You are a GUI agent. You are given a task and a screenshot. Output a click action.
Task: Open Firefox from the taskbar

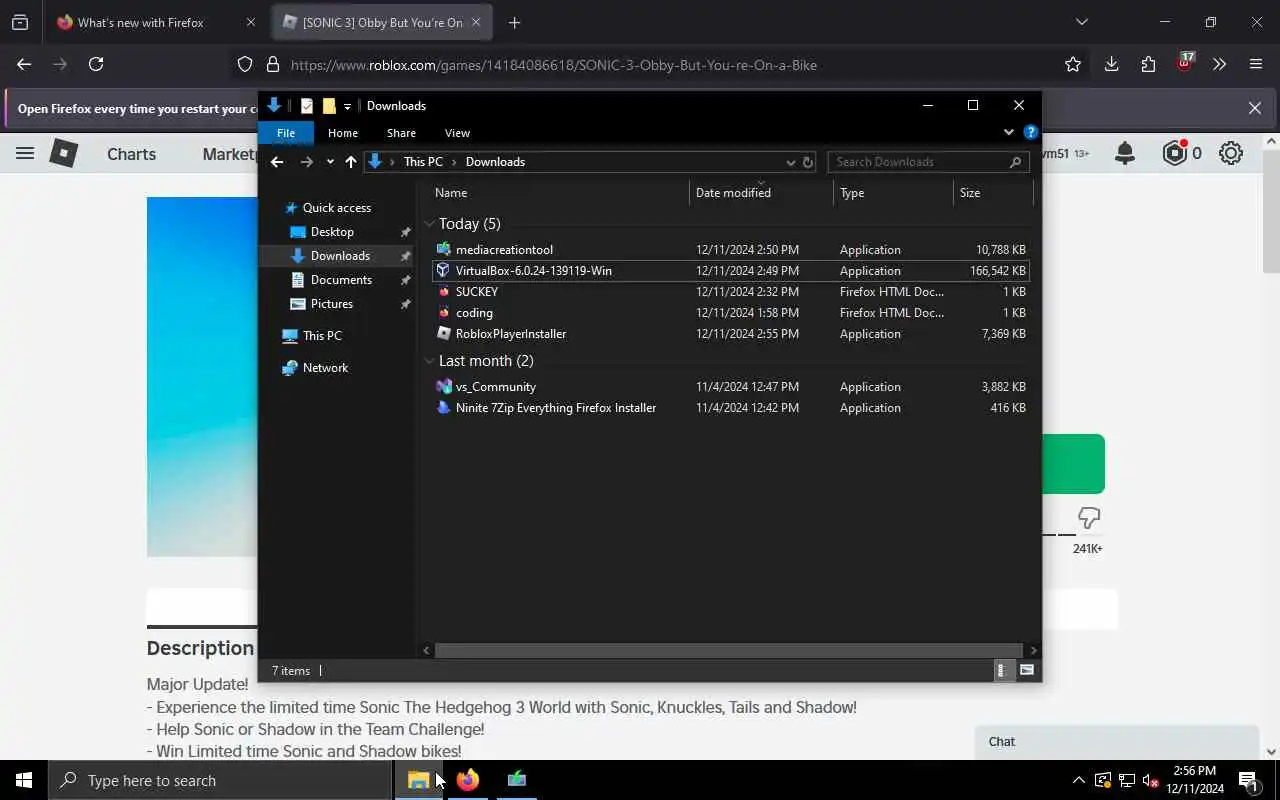coord(468,780)
